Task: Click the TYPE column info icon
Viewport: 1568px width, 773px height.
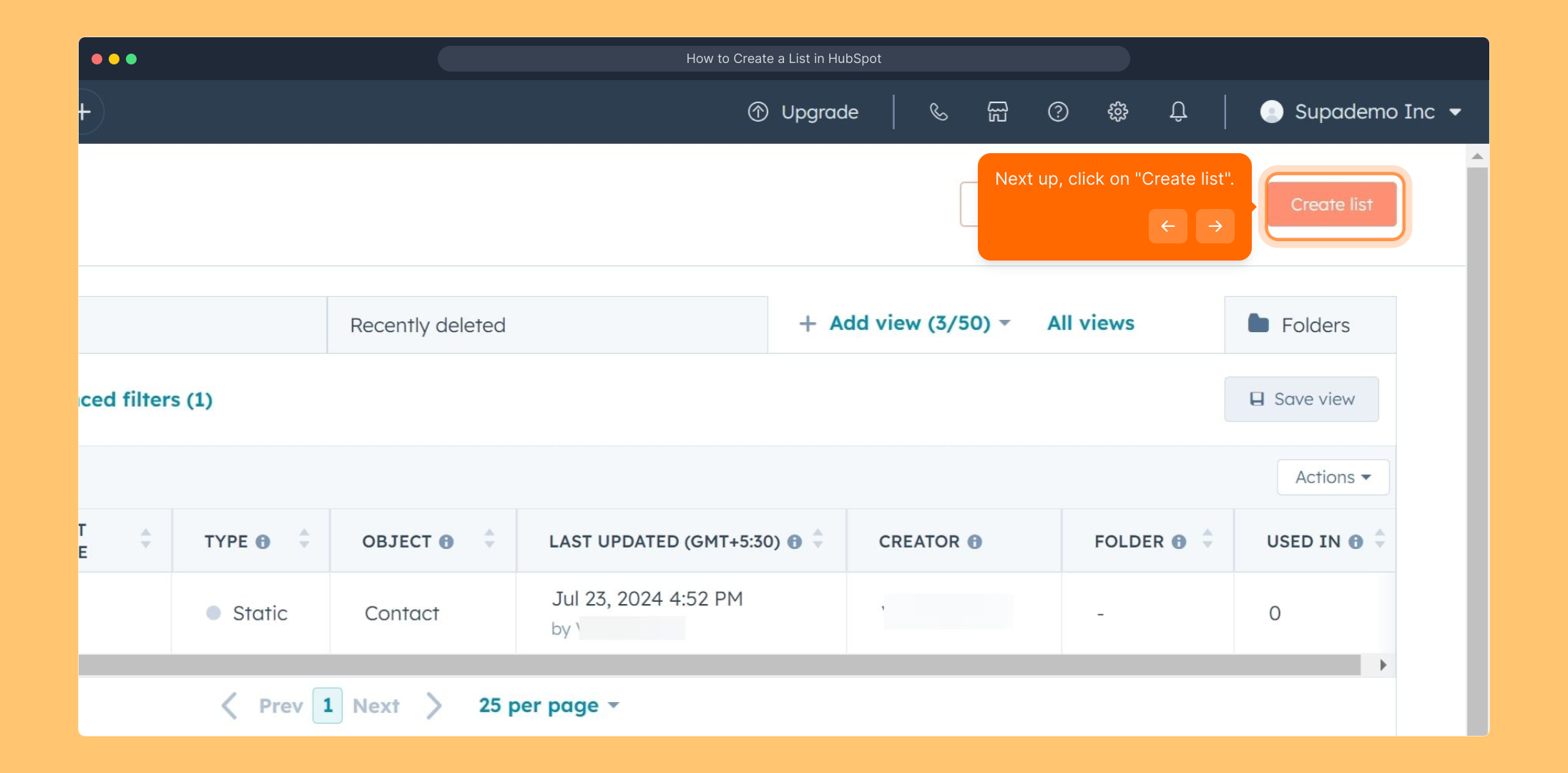Action: pyautogui.click(x=263, y=542)
